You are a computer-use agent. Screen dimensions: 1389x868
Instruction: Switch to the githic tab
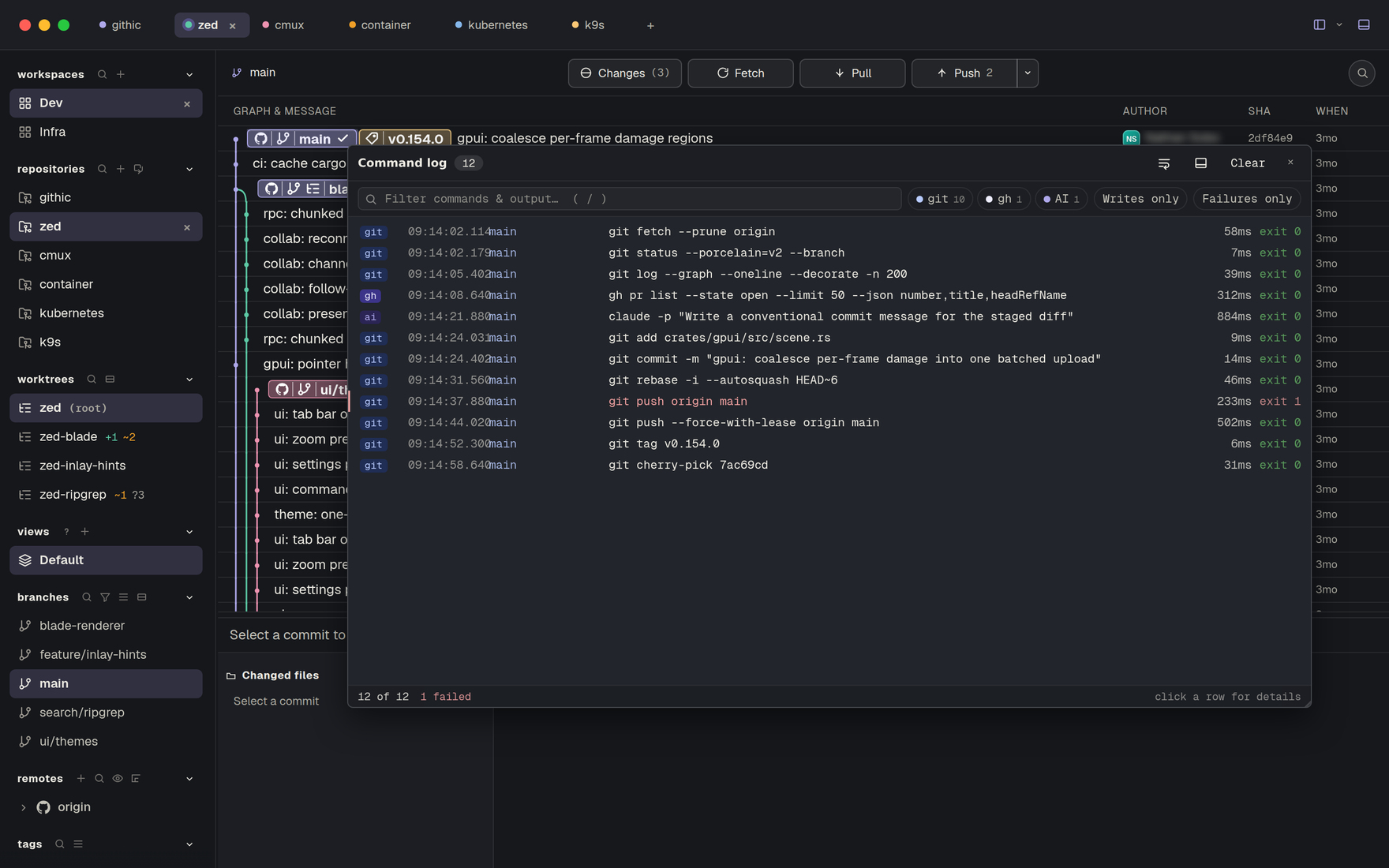(120, 25)
